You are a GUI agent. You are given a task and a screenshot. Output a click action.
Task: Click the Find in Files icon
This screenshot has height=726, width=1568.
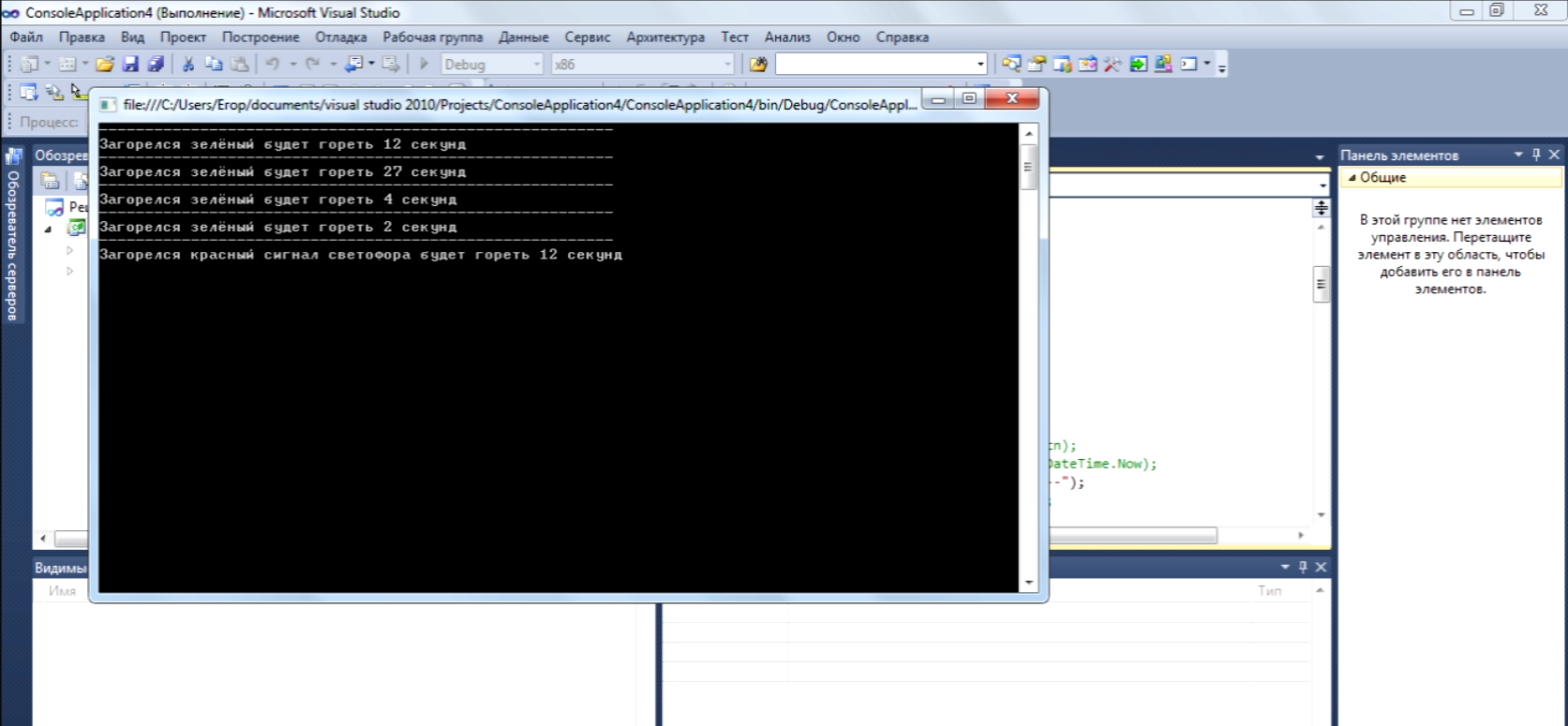(x=758, y=65)
